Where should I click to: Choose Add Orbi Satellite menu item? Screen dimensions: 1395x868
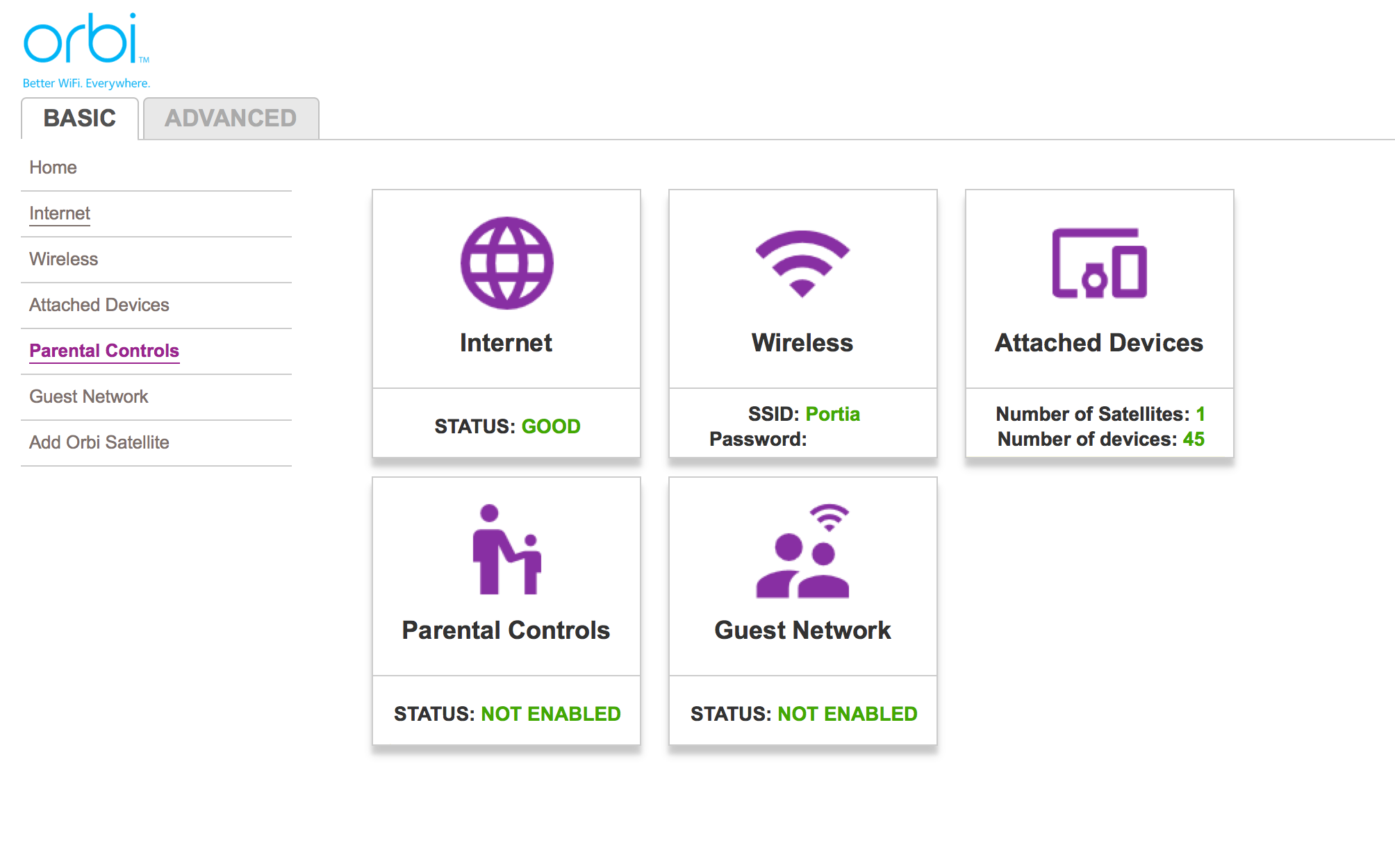(x=99, y=442)
